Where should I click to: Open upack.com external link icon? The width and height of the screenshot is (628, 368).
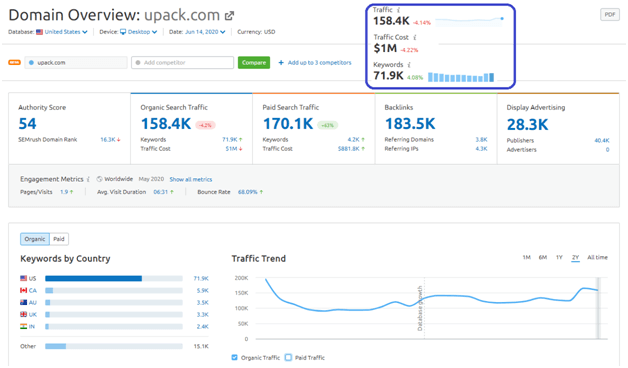(229, 16)
